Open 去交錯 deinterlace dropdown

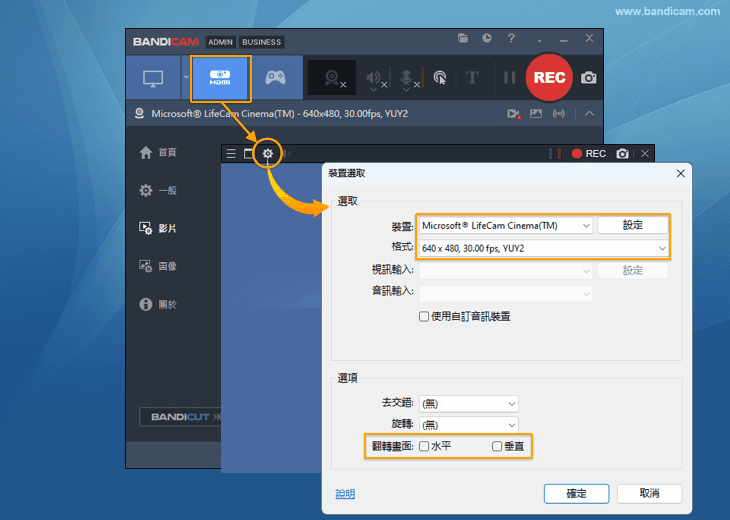click(468, 404)
